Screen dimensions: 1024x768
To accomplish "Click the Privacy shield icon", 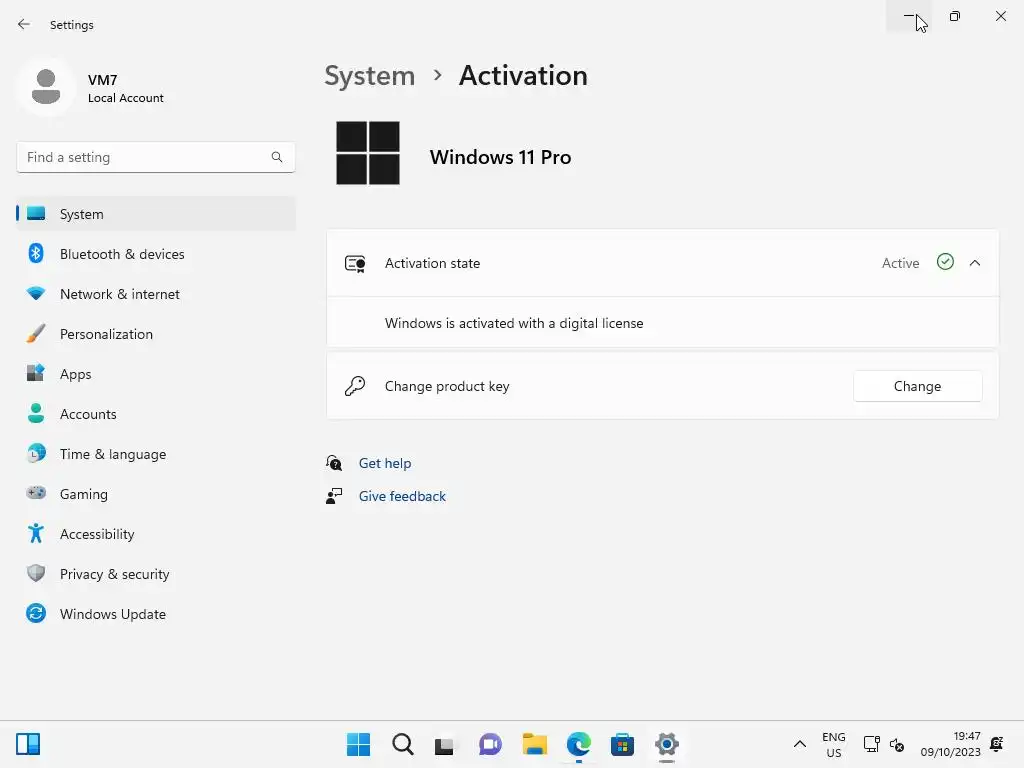I will coord(36,573).
